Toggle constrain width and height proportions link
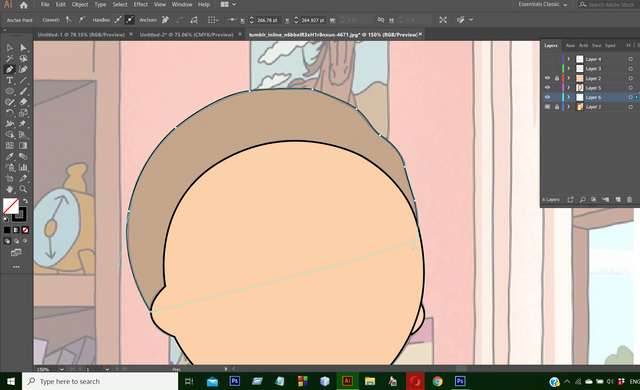Screen dimensions: 640x390 point(381,20)
